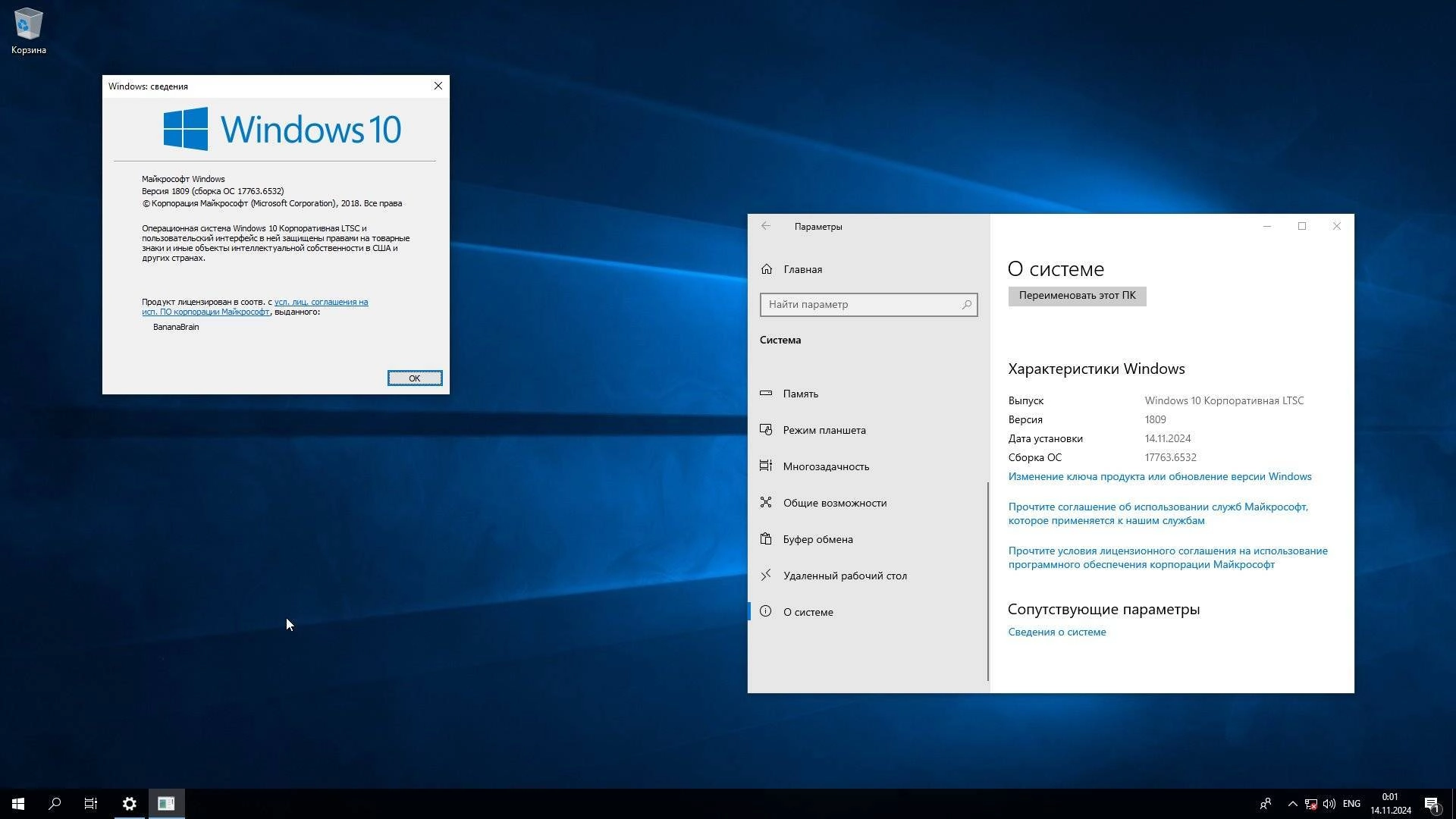Open the Многозадачность settings page
Image resolution: width=1456 pixels, height=819 pixels.
tap(868, 466)
